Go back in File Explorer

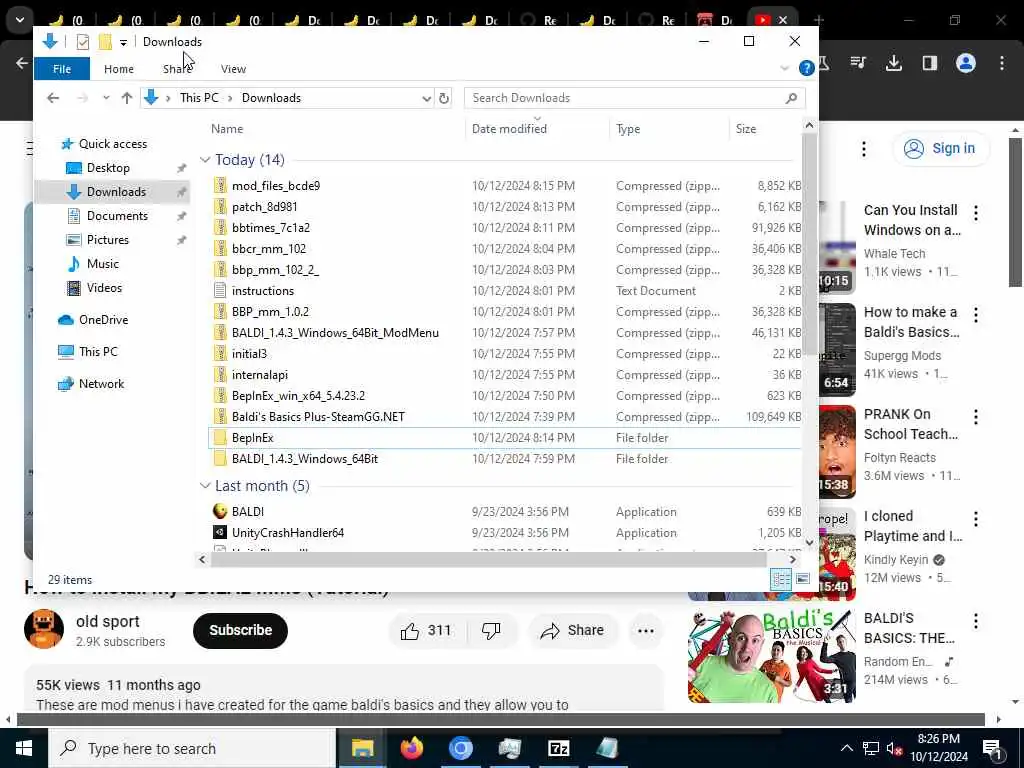pos(53,98)
